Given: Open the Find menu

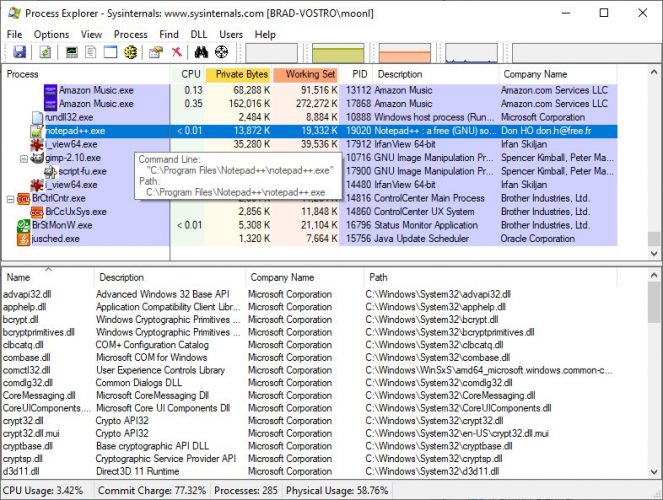Looking at the screenshot, I should click(169, 34).
